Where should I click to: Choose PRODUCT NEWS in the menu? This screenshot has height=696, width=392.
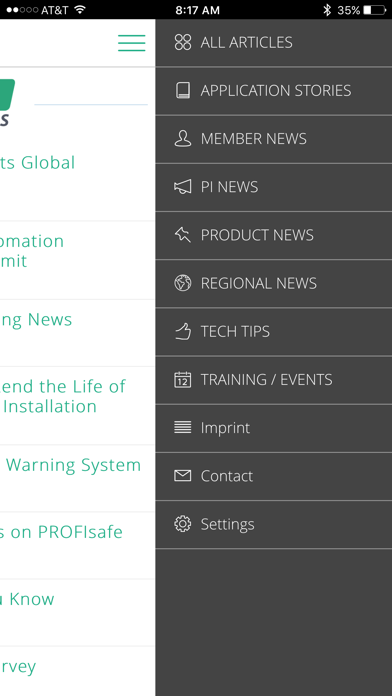[274, 235]
